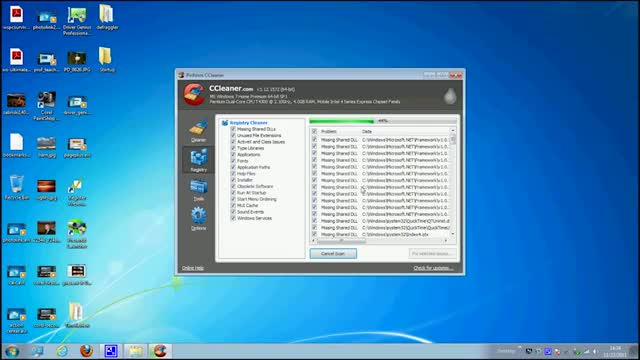Open the Online Help link

[x=193, y=268]
